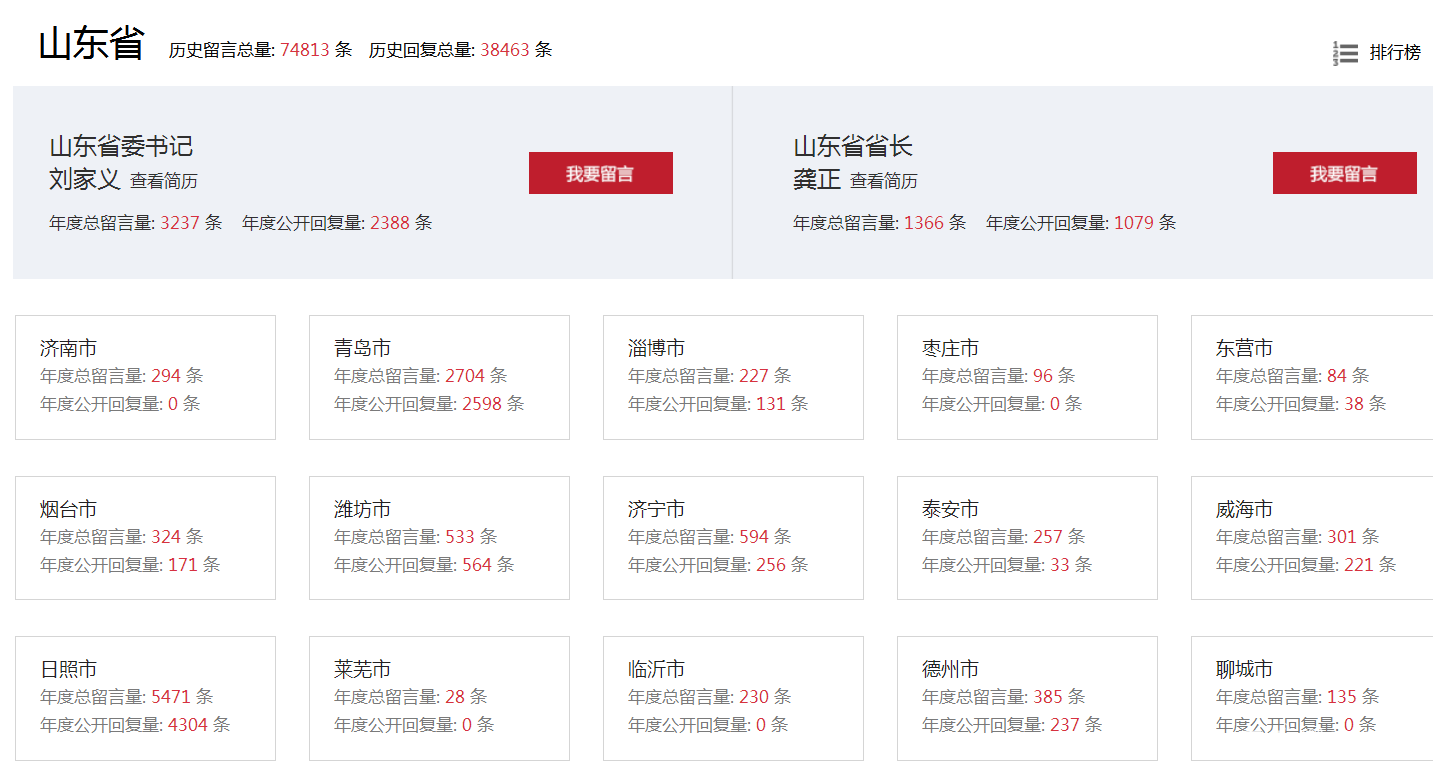Open the 莱芜市 card
Screen dimensions: 1433x765
439,699
